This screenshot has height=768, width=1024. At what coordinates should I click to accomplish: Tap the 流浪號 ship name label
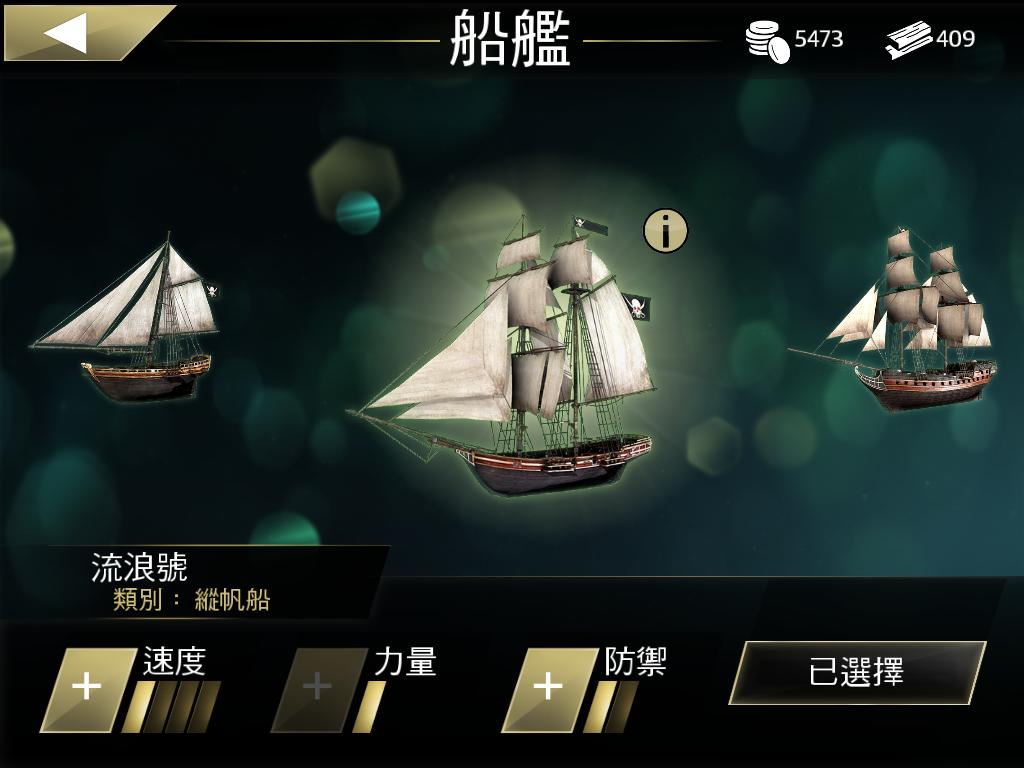[139, 568]
